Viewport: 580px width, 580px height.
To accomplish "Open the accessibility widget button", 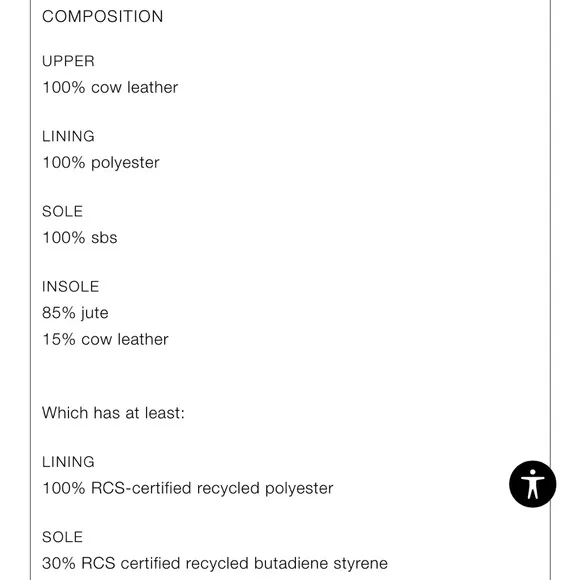I will click(532, 484).
